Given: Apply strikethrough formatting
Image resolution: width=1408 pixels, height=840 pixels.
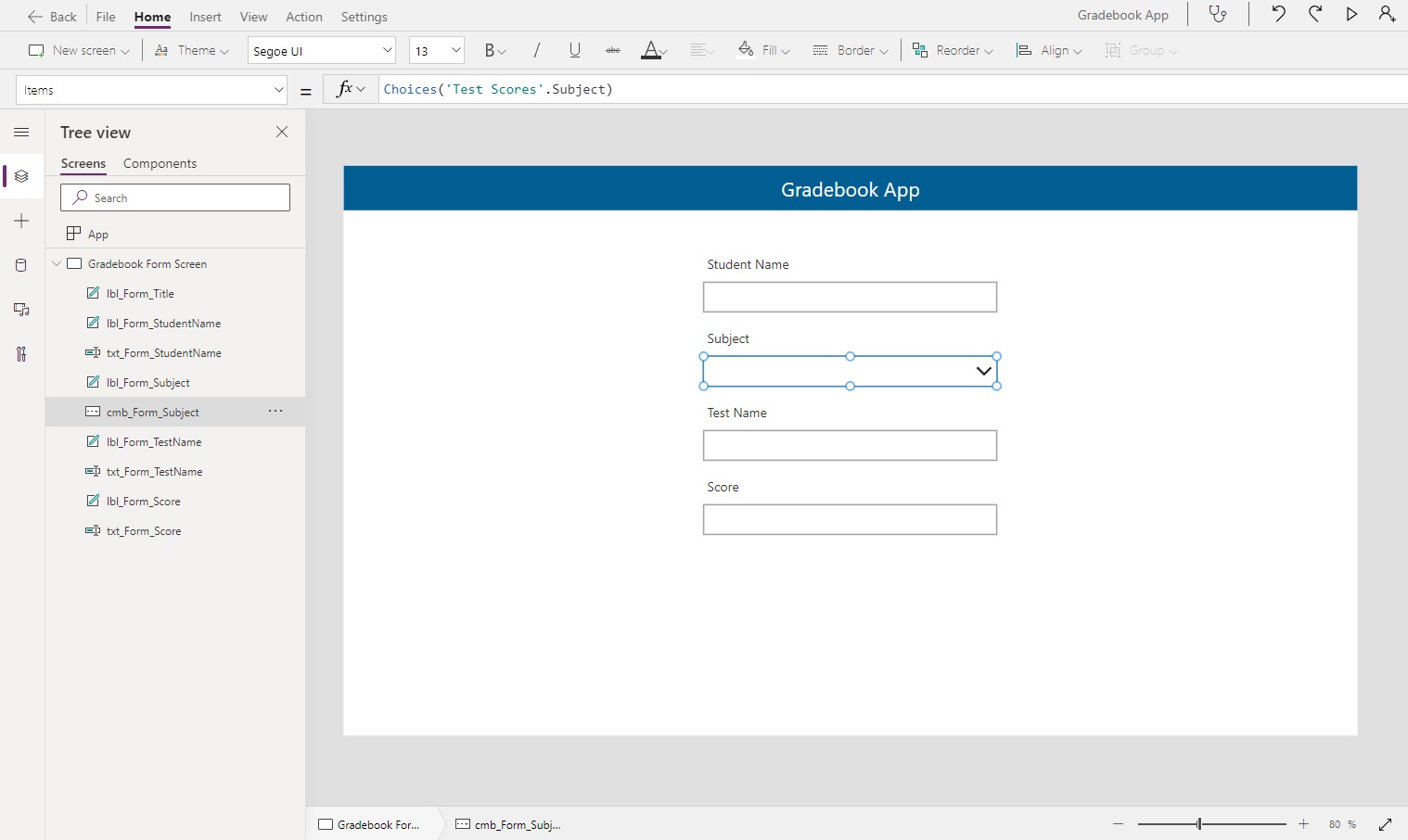Looking at the screenshot, I should pyautogui.click(x=612, y=50).
